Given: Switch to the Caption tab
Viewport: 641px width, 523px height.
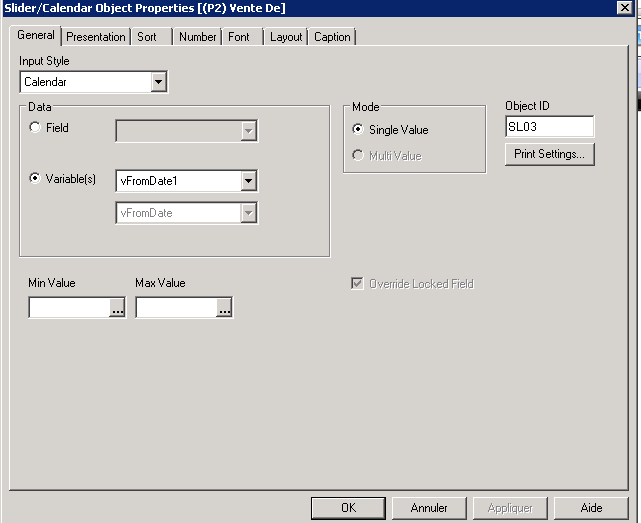Looking at the screenshot, I should [332, 37].
